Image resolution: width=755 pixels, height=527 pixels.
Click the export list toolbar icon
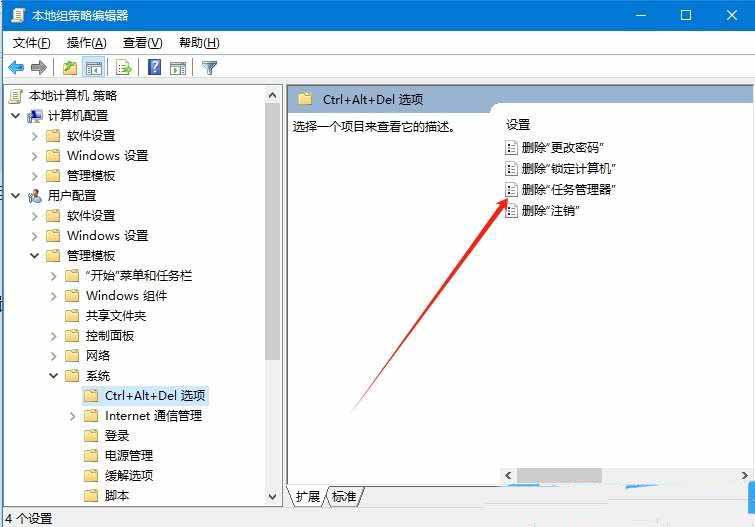point(123,68)
